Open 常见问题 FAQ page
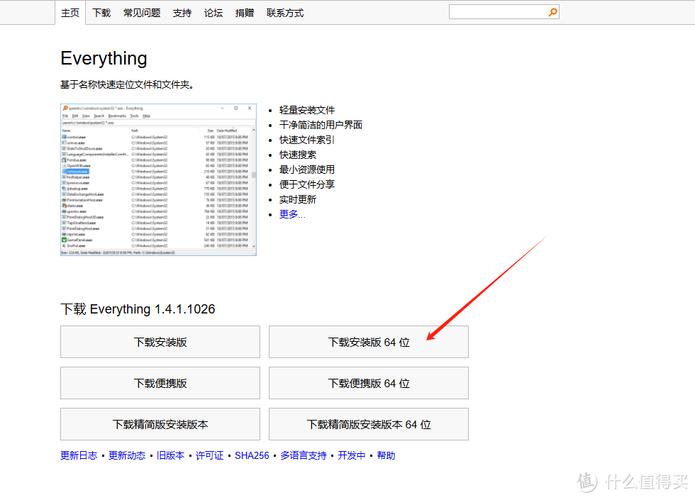695x500 pixels. (142, 13)
